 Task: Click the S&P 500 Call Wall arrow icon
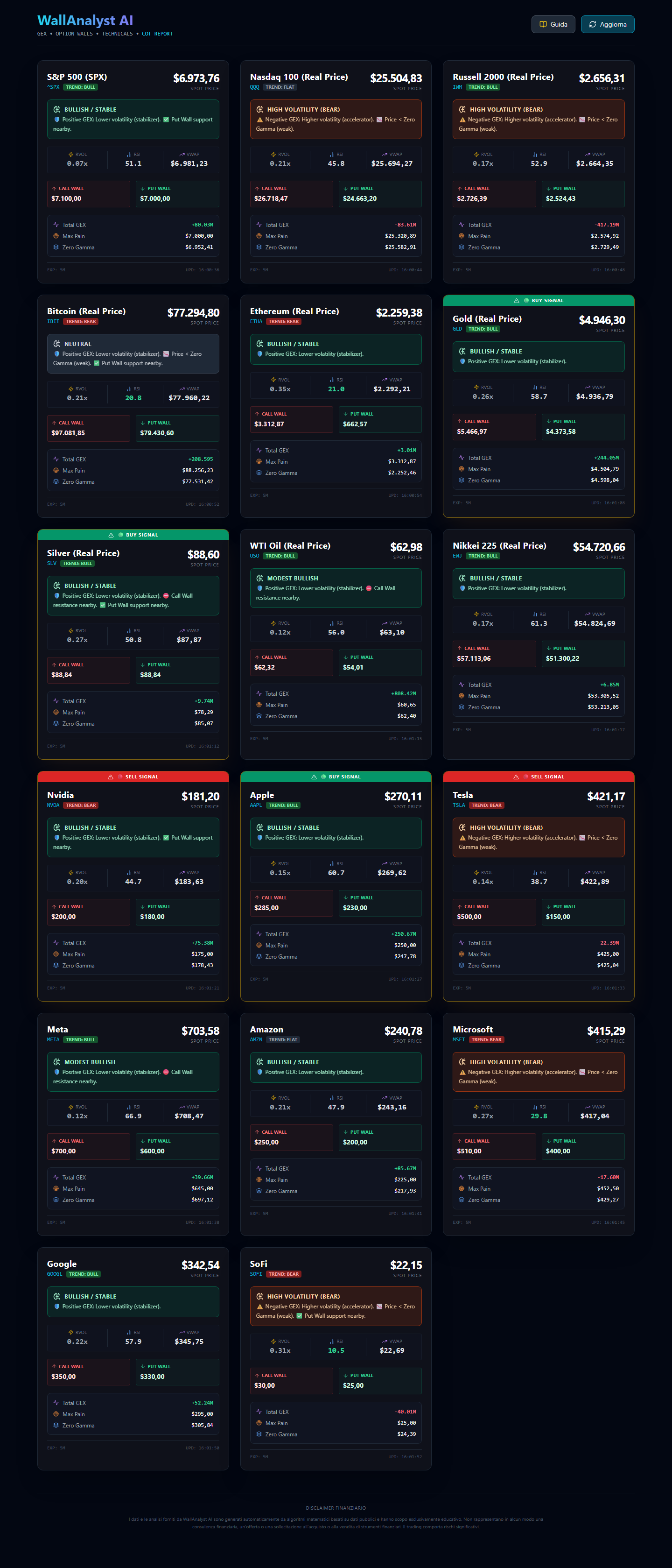54,189
